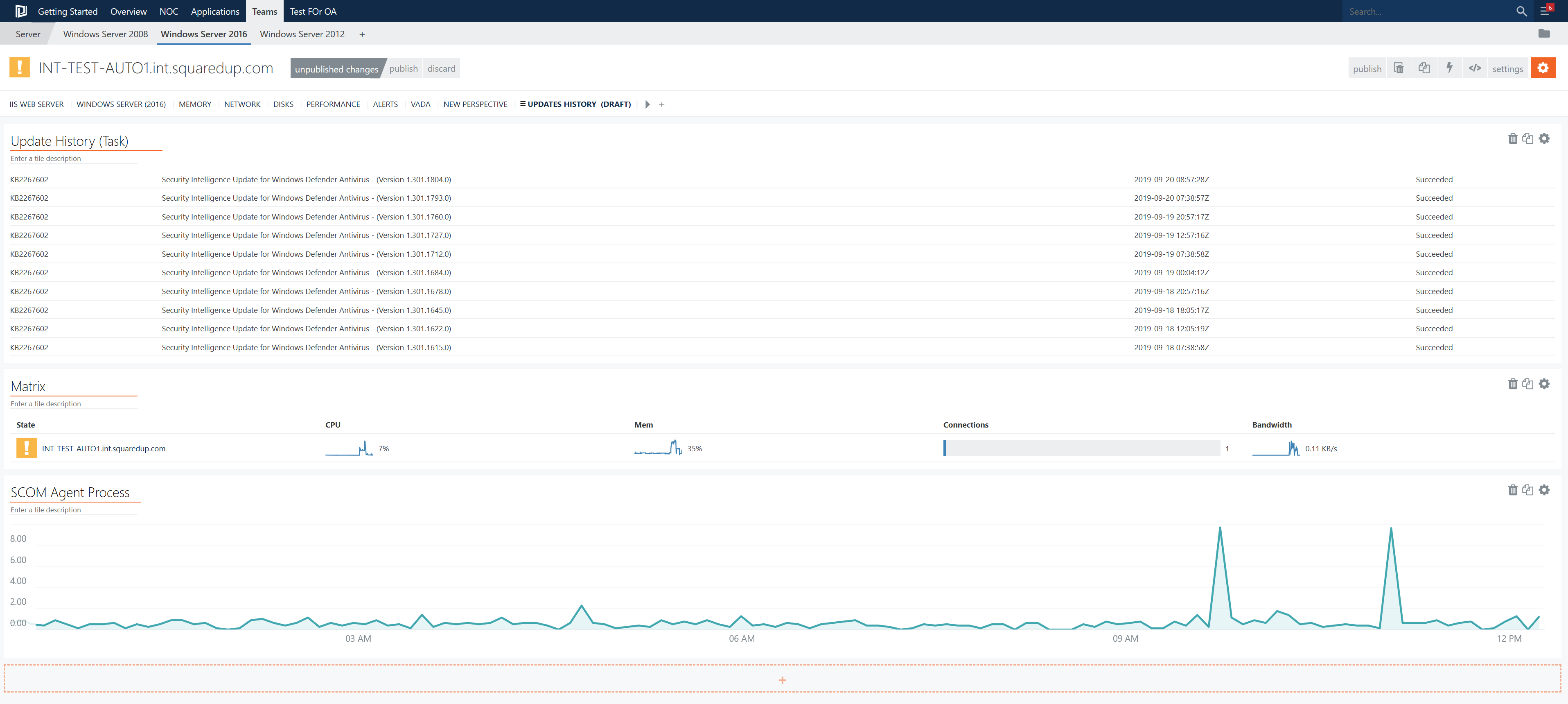Clone the dashboard with the copy icon
Screen dimensions: 1568x704
1424,68
